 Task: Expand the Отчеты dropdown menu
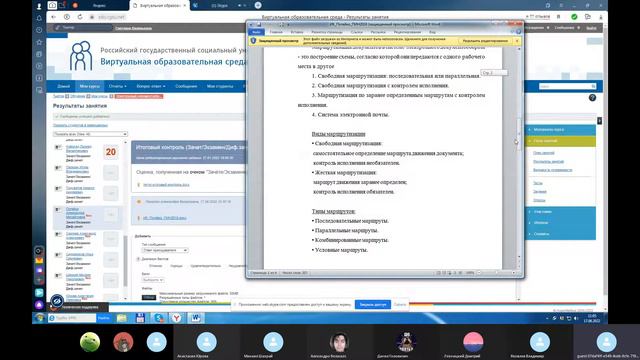tap(118, 86)
